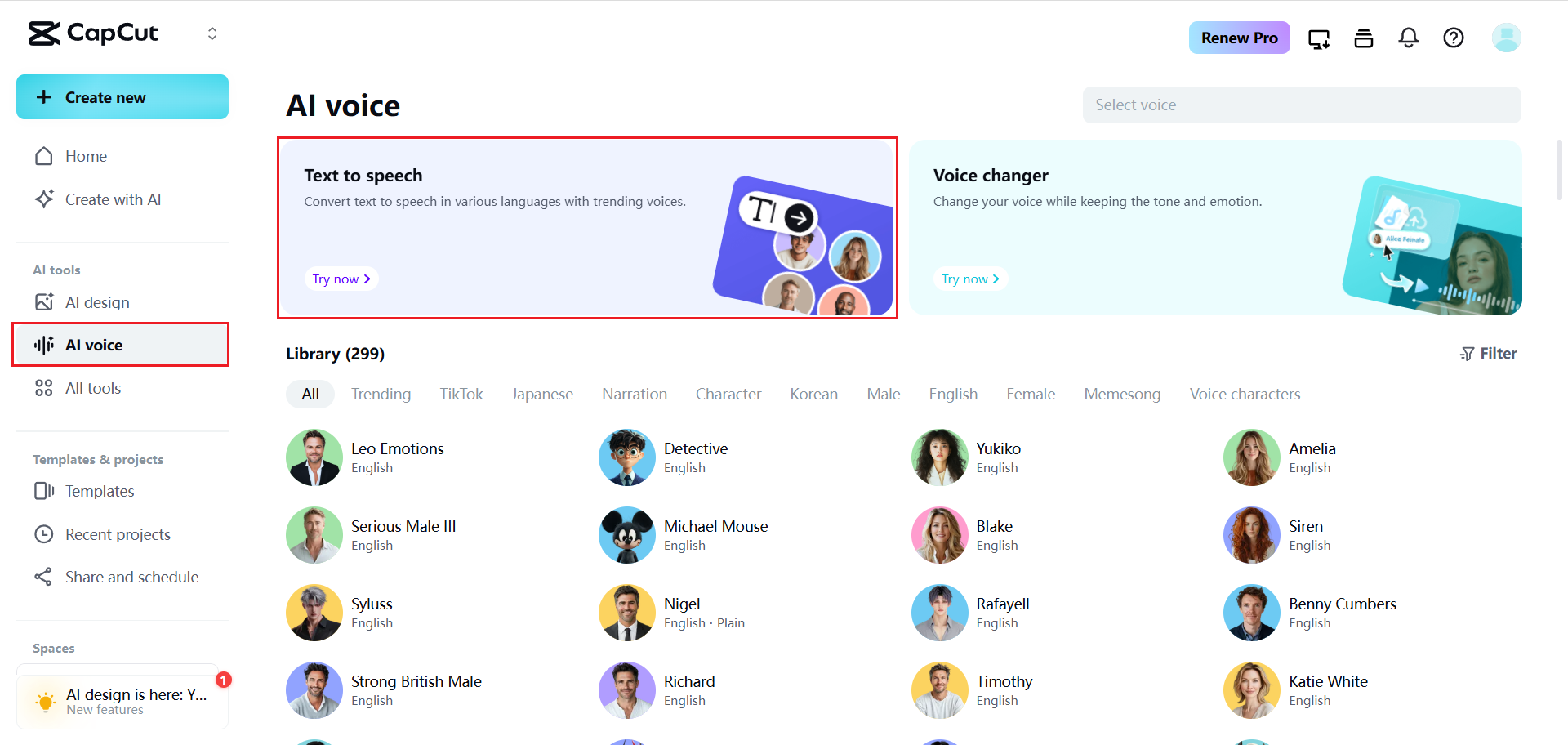The height and width of the screenshot is (745, 1568).
Task: Open the help question mark icon
Action: (x=1453, y=38)
